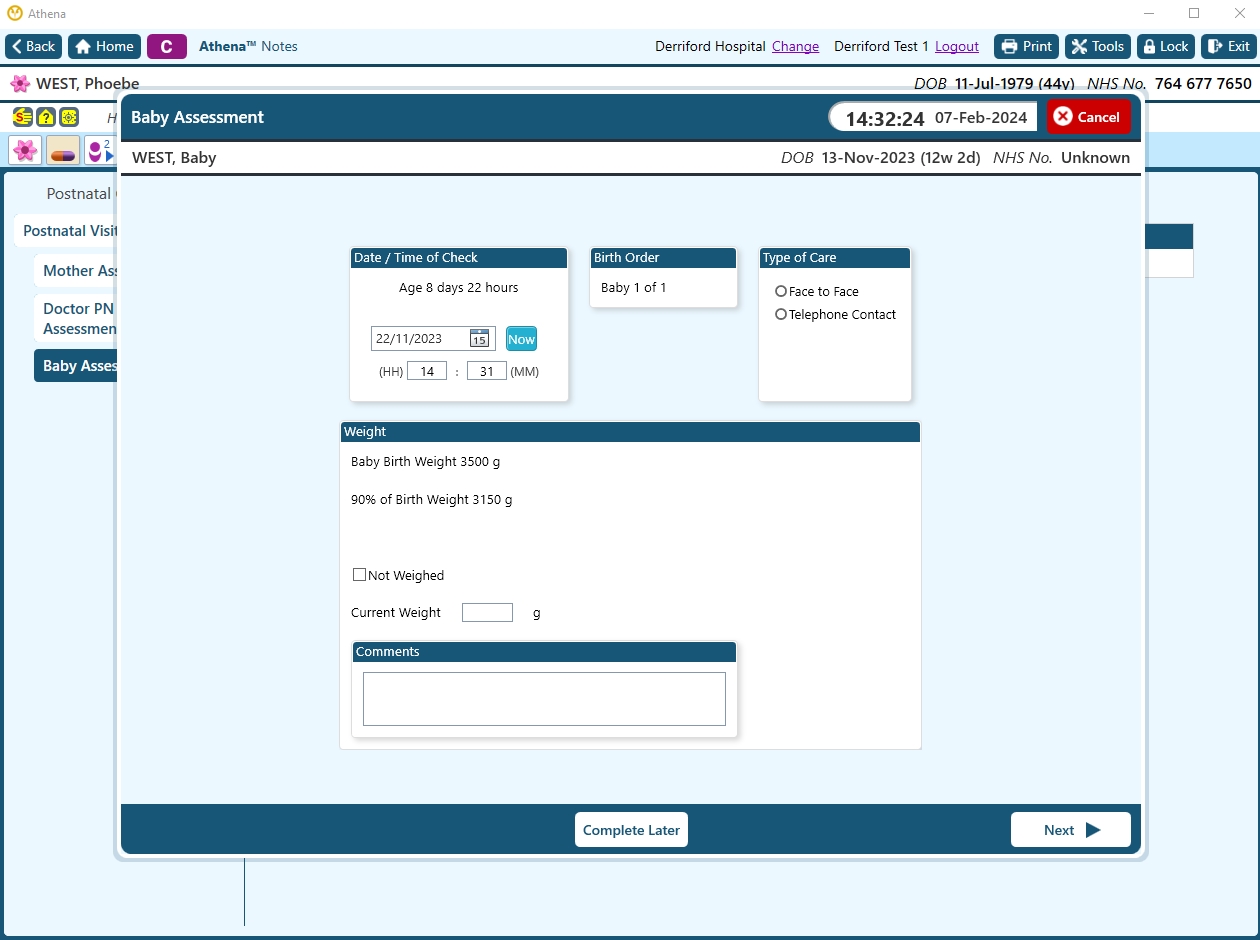This screenshot has height=940, width=1260.
Task: Click the Weight section header
Action: click(630, 432)
